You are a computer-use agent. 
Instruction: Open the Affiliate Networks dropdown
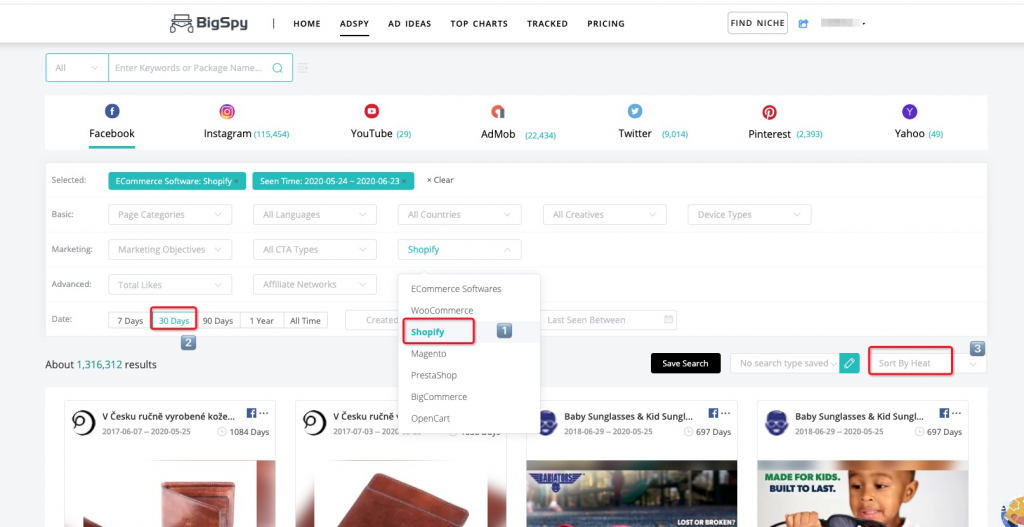(315, 285)
